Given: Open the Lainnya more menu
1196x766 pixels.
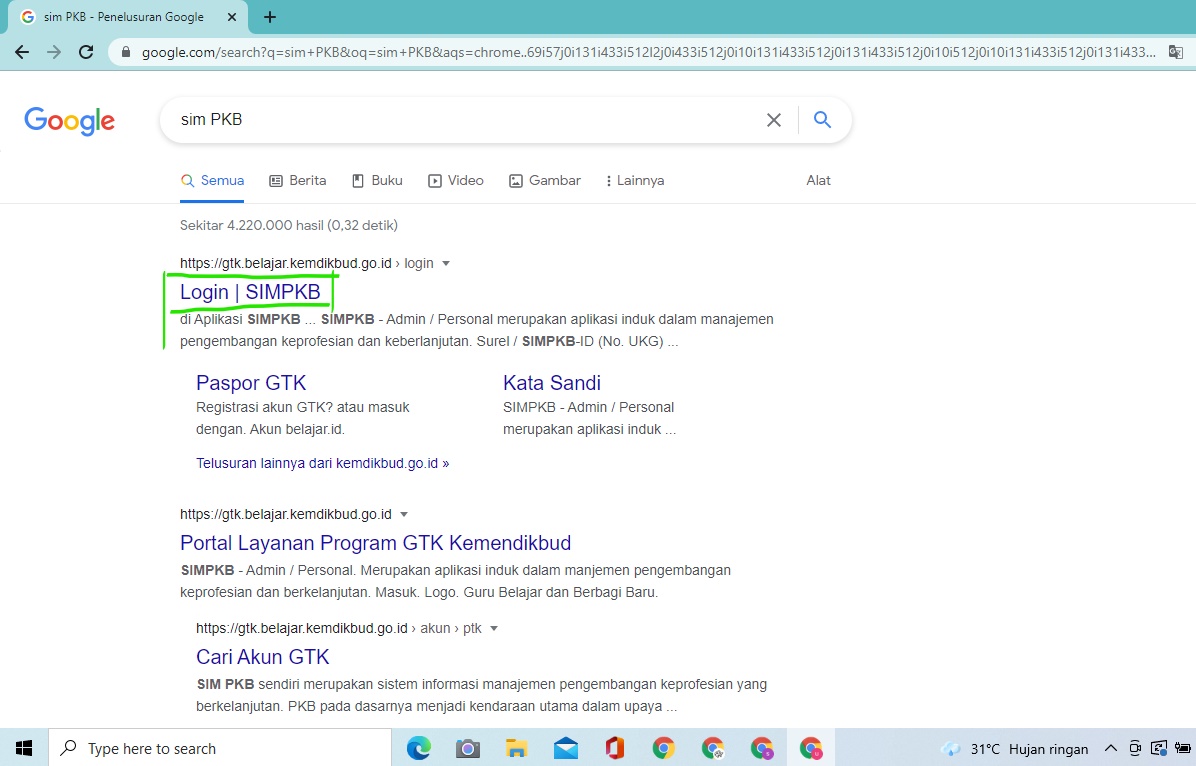Looking at the screenshot, I should coord(635,181).
